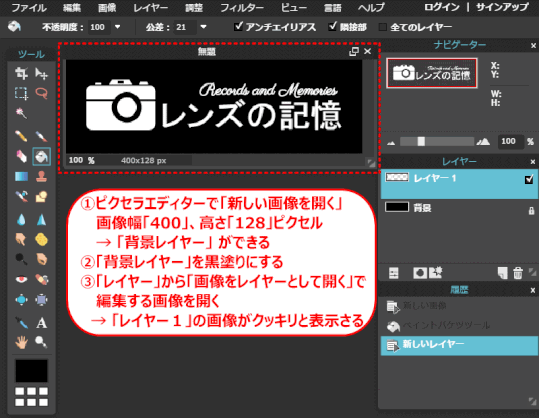This screenshot has height=418, width=539.
Task: Click the 公差 value field
Action: (x=185, y=27)
